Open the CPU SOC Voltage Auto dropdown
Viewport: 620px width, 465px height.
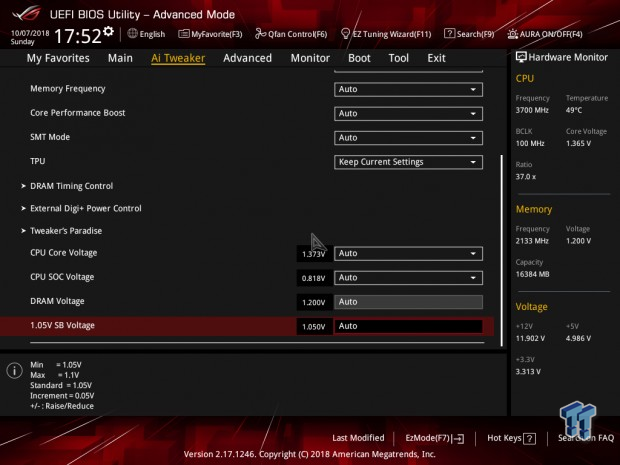coord(408,278)
